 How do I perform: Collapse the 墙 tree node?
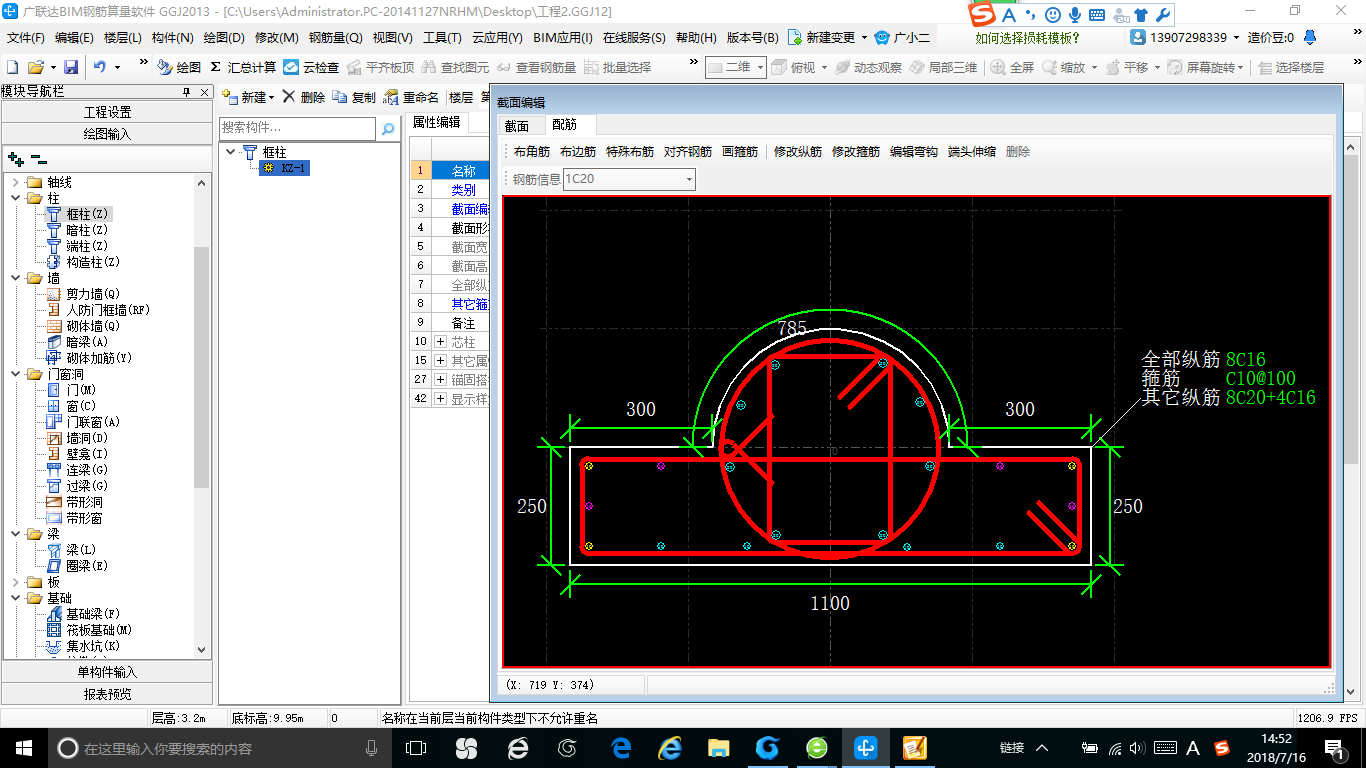click(x=15, y=278)
